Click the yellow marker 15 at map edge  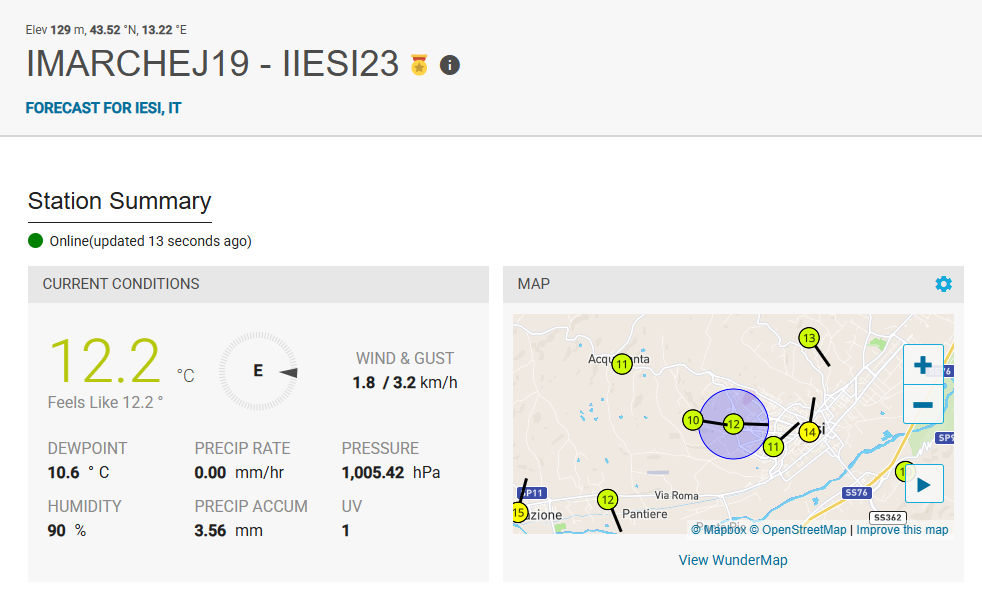tap(518, 513)
